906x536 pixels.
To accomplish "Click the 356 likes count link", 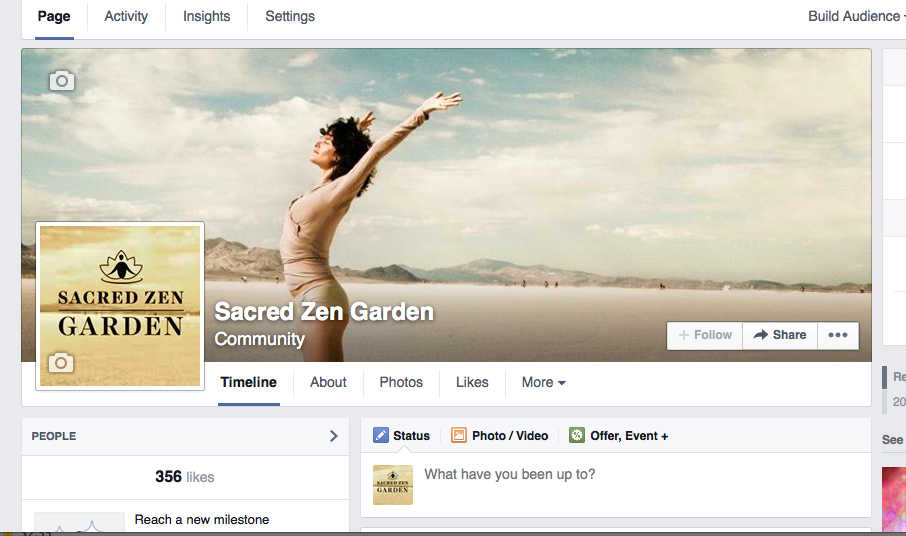I will (184, 477).
